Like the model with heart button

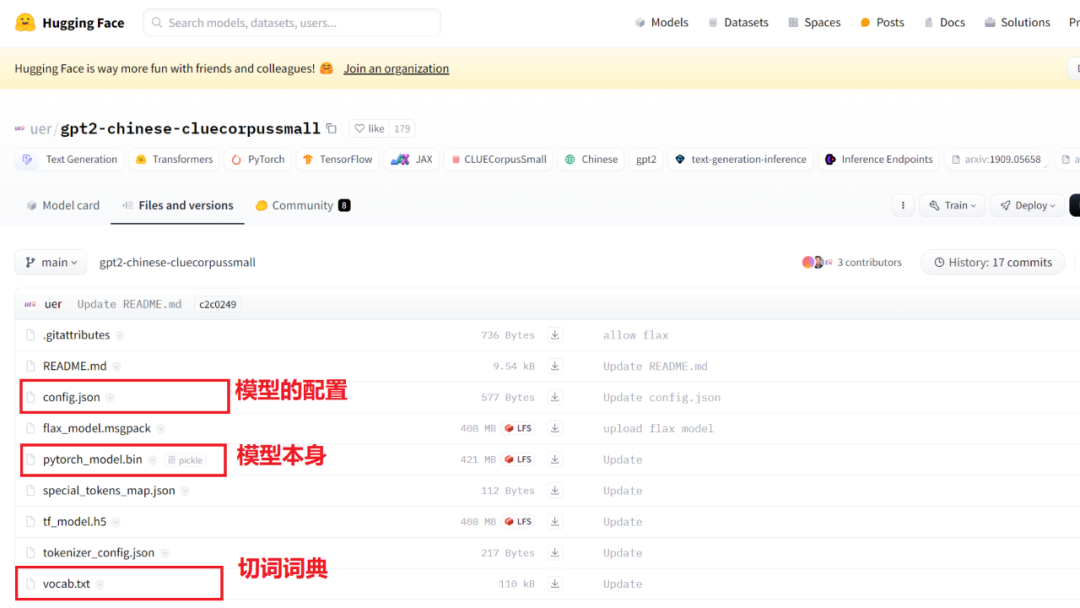coord(369,129)
